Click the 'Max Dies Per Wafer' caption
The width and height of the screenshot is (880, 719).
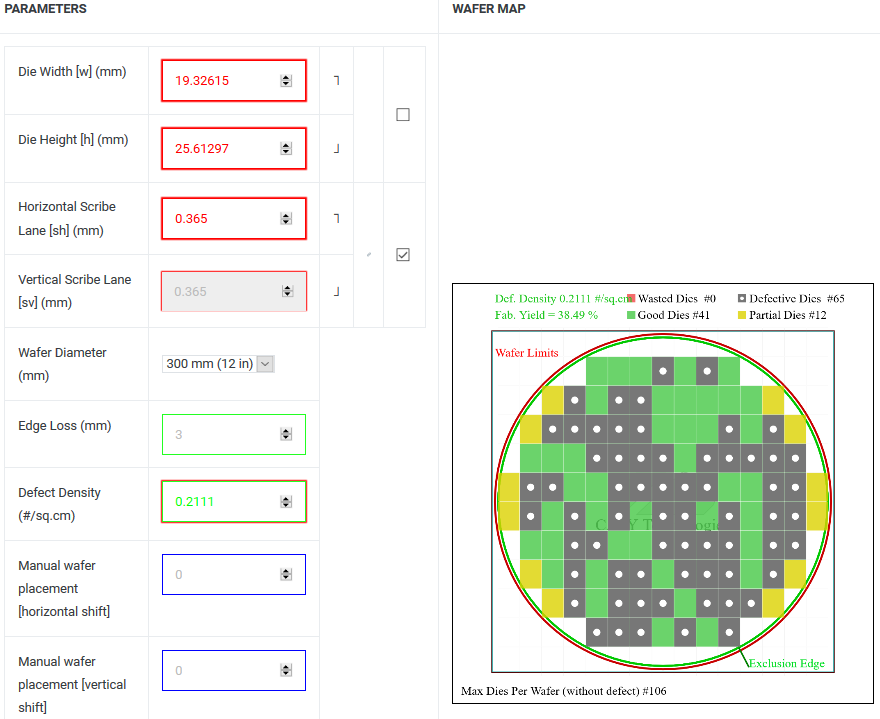563,691
